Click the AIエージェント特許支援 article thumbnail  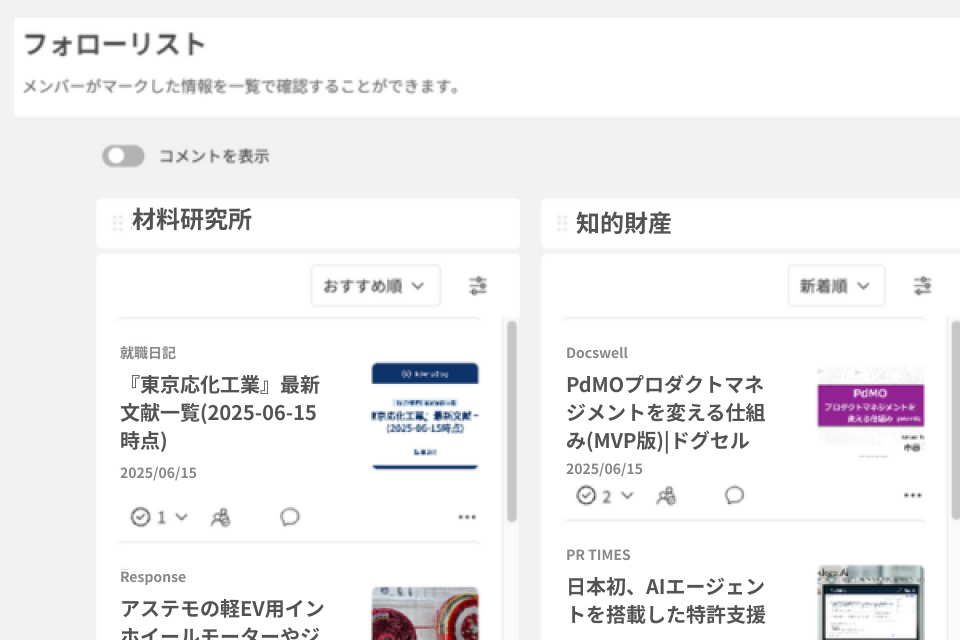pos(871,603)
